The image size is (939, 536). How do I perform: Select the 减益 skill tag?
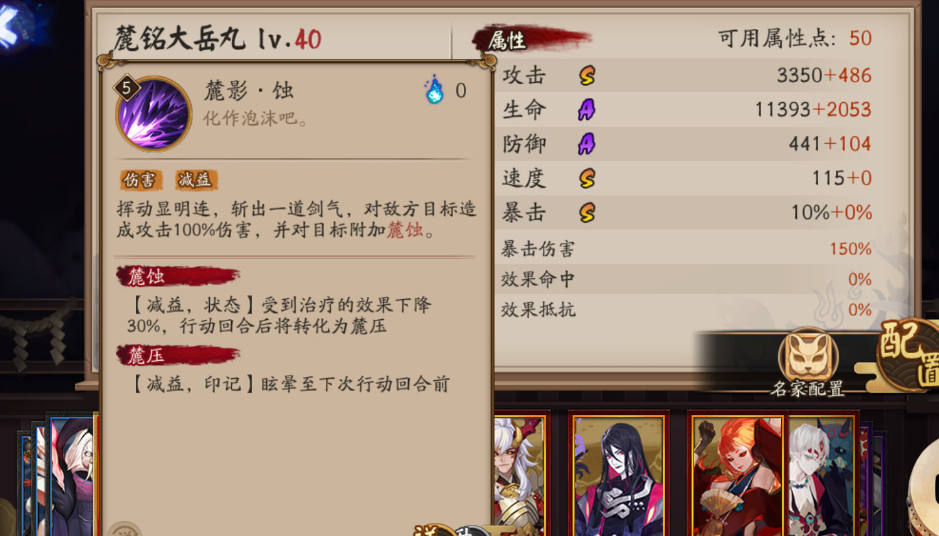[196, 179]
